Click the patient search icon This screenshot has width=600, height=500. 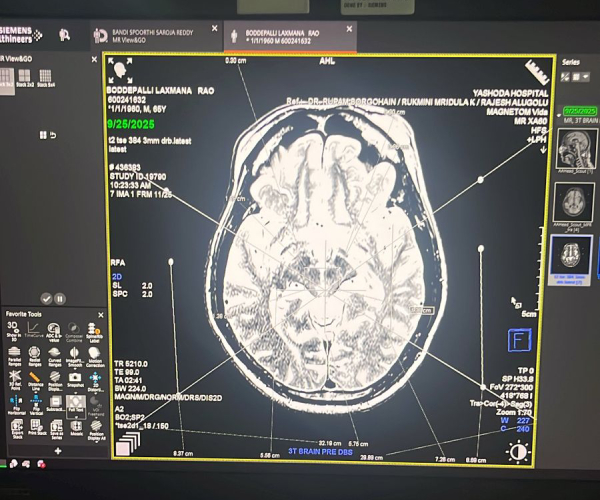pyautogui.click(x=64, y=34)
